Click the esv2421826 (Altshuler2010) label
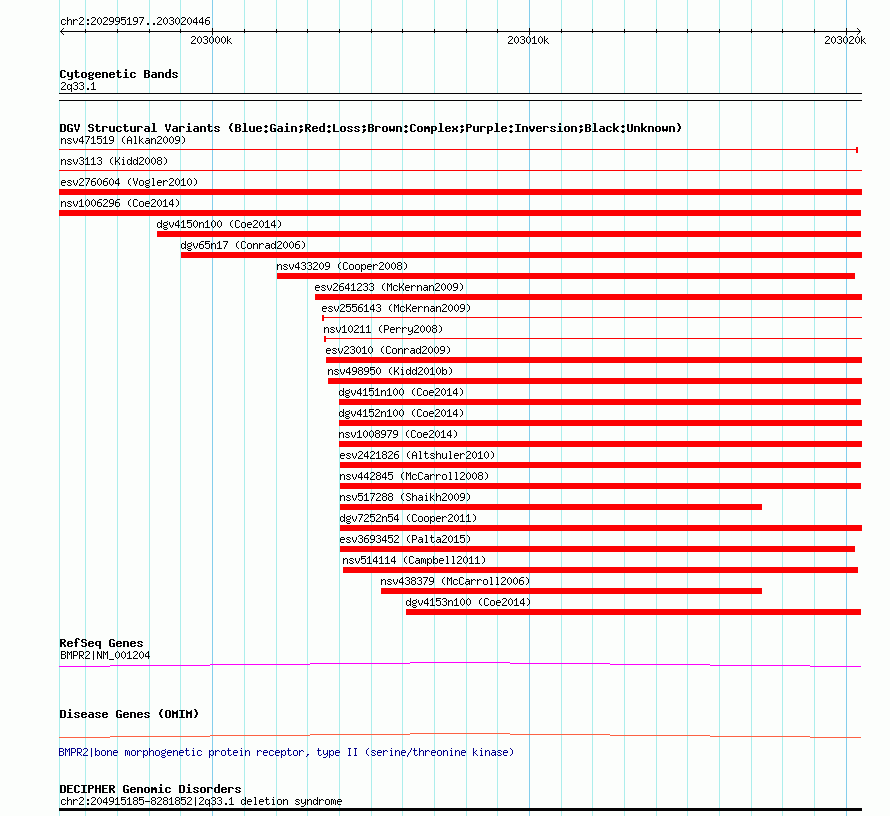890x816 pixels. pos(417,455)
